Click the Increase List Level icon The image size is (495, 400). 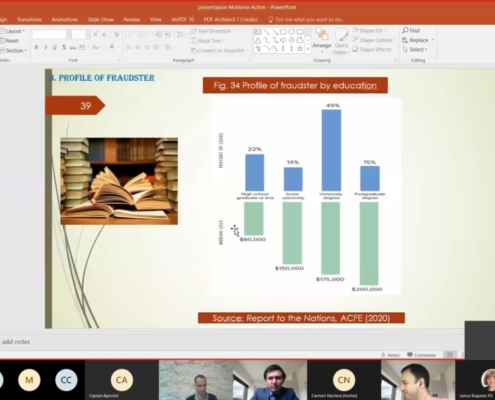[168, 34]
